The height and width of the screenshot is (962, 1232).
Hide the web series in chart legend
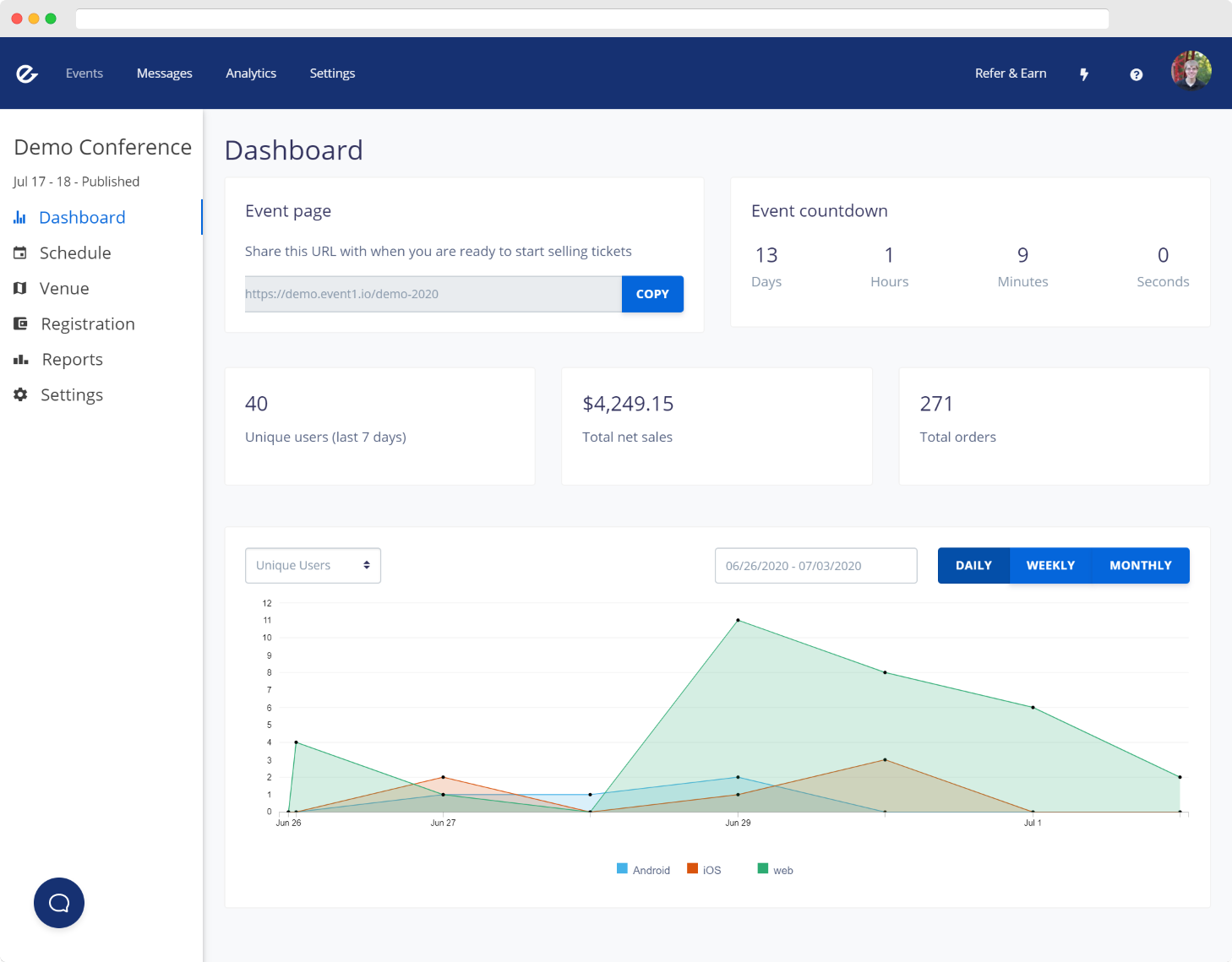click(774, 869)
